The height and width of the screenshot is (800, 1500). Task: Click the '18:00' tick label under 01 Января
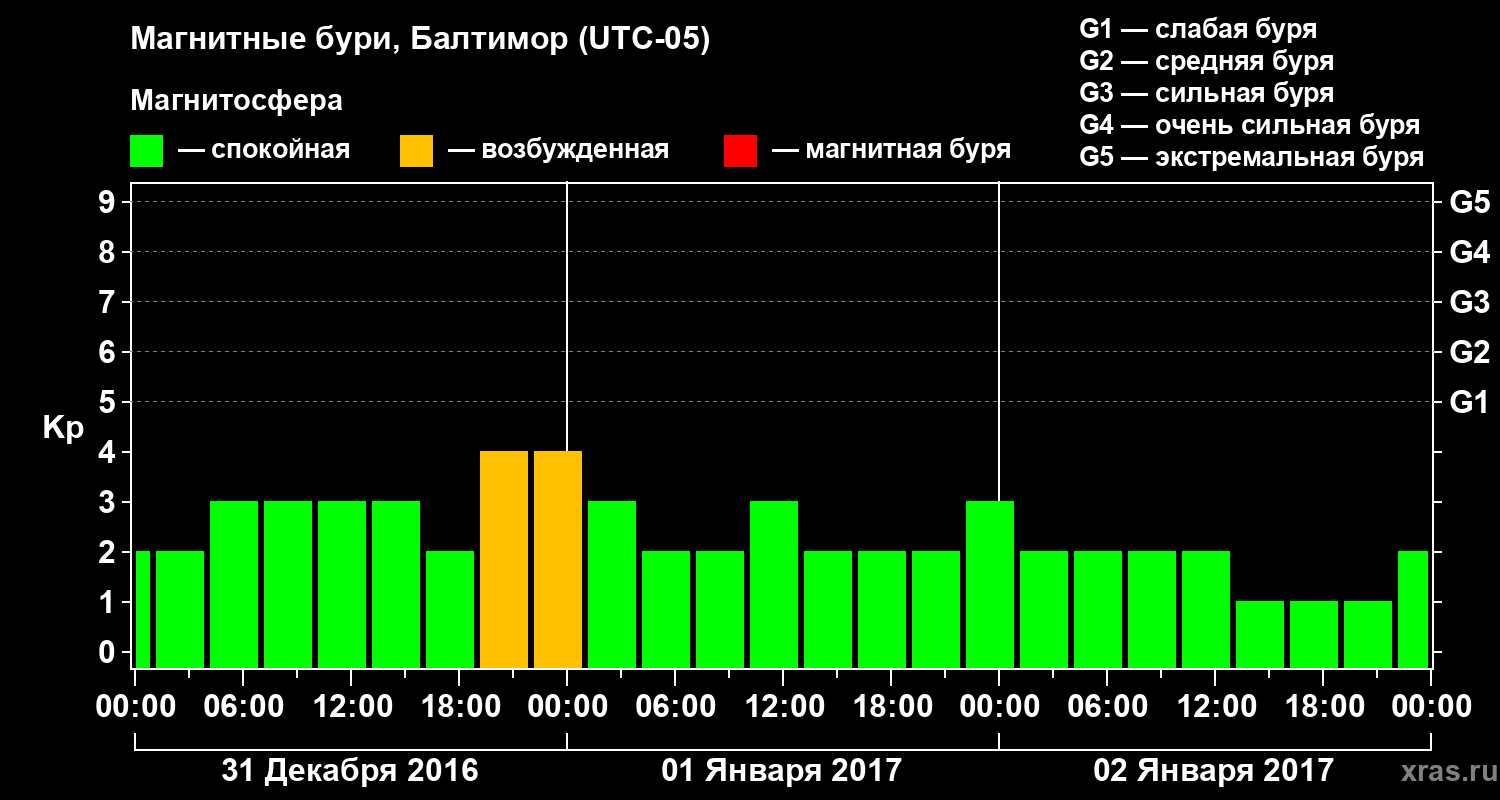891,707
